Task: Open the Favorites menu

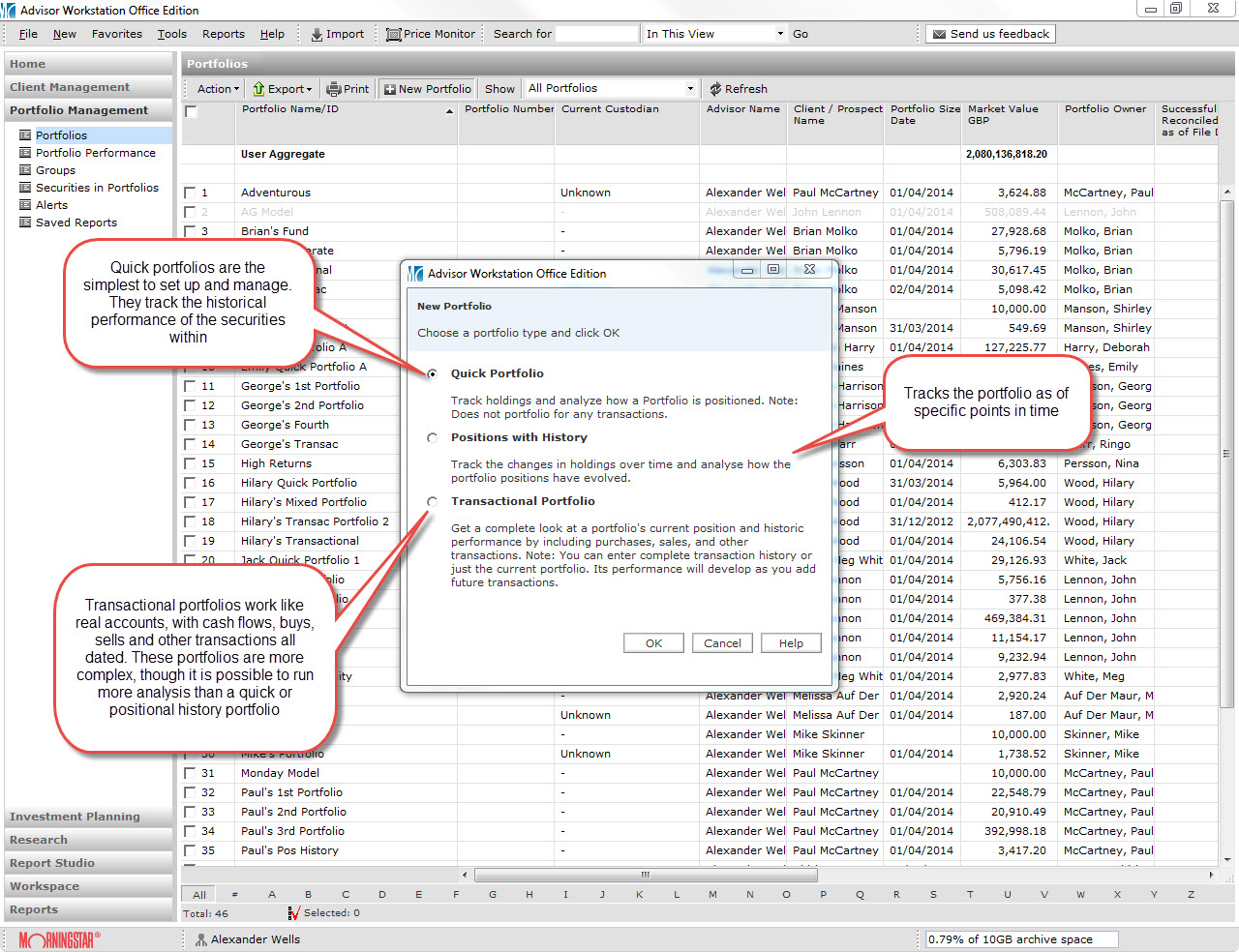Action: (116, 34)
